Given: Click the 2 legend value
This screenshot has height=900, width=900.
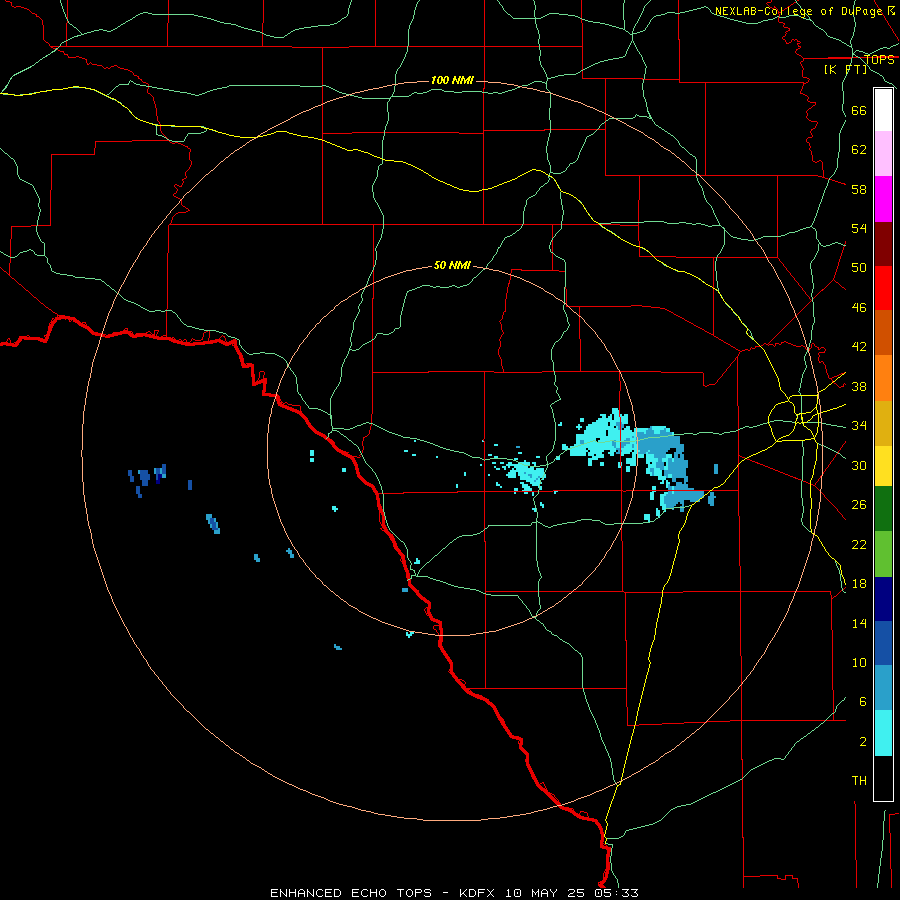Looking at the screenshot, I should pyautogui.click(x=862, y=742).
